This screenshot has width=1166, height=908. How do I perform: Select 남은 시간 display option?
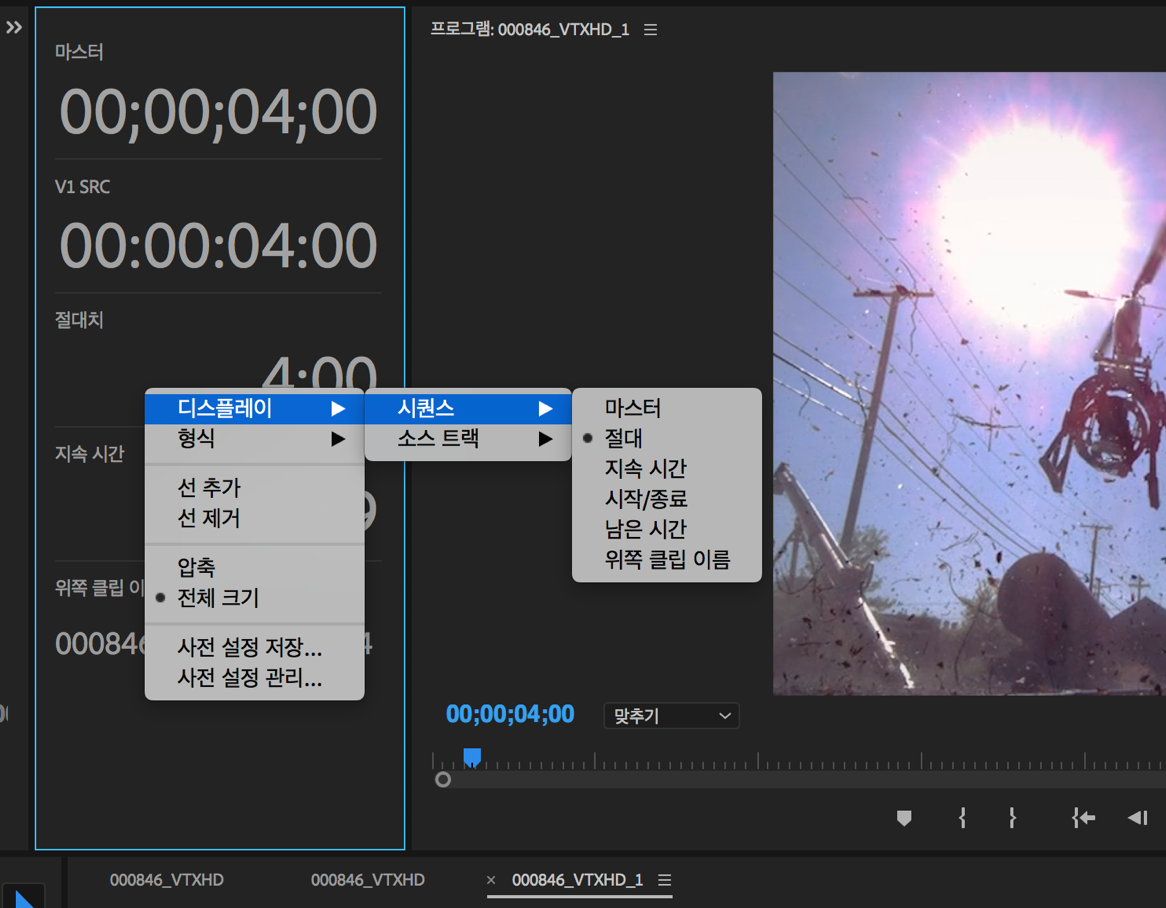pos(666,529)
